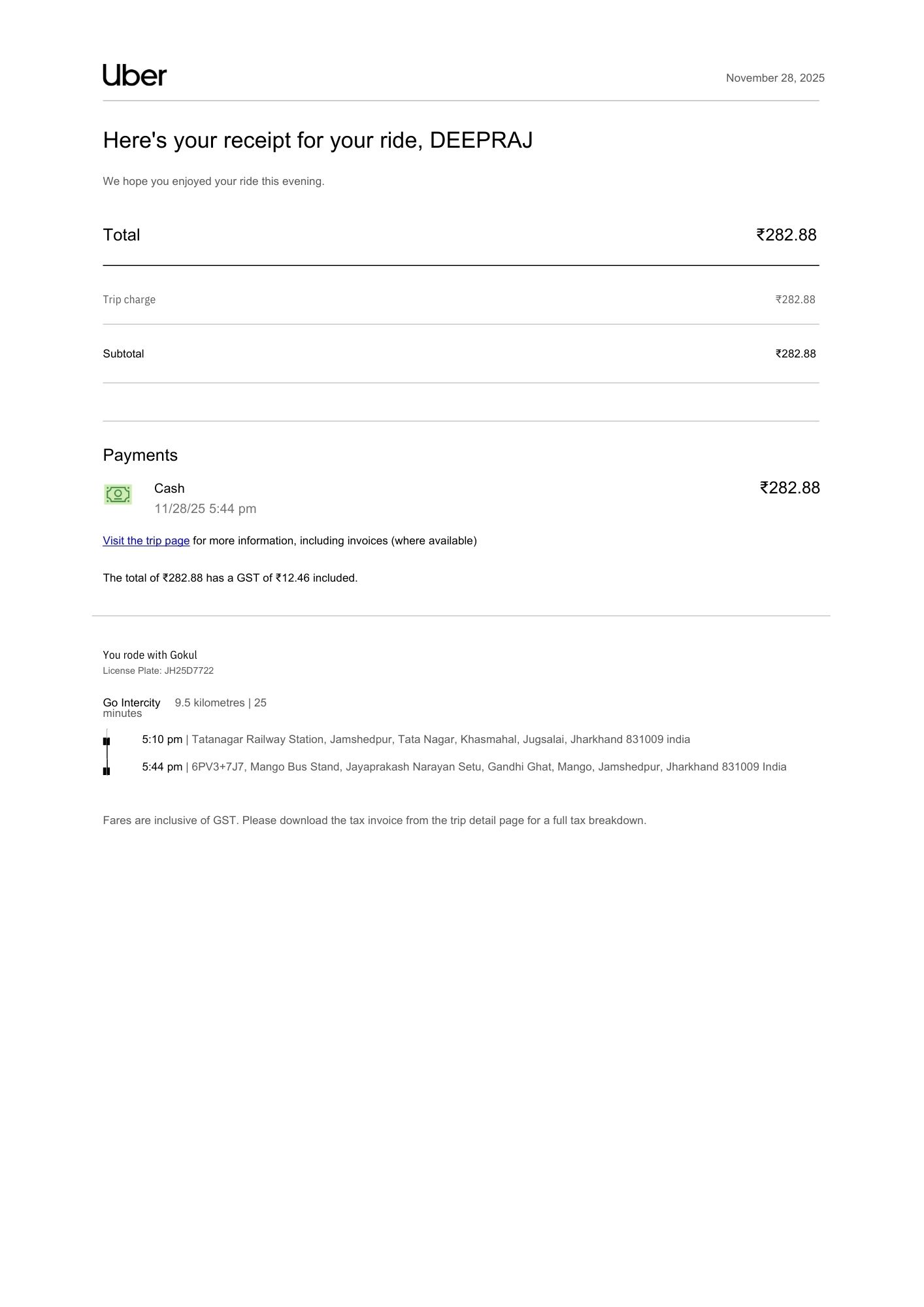Image resolution: width=924 pixels, height=1307 pixels.
Task: Click the Trip charge label
Action: 129,300
